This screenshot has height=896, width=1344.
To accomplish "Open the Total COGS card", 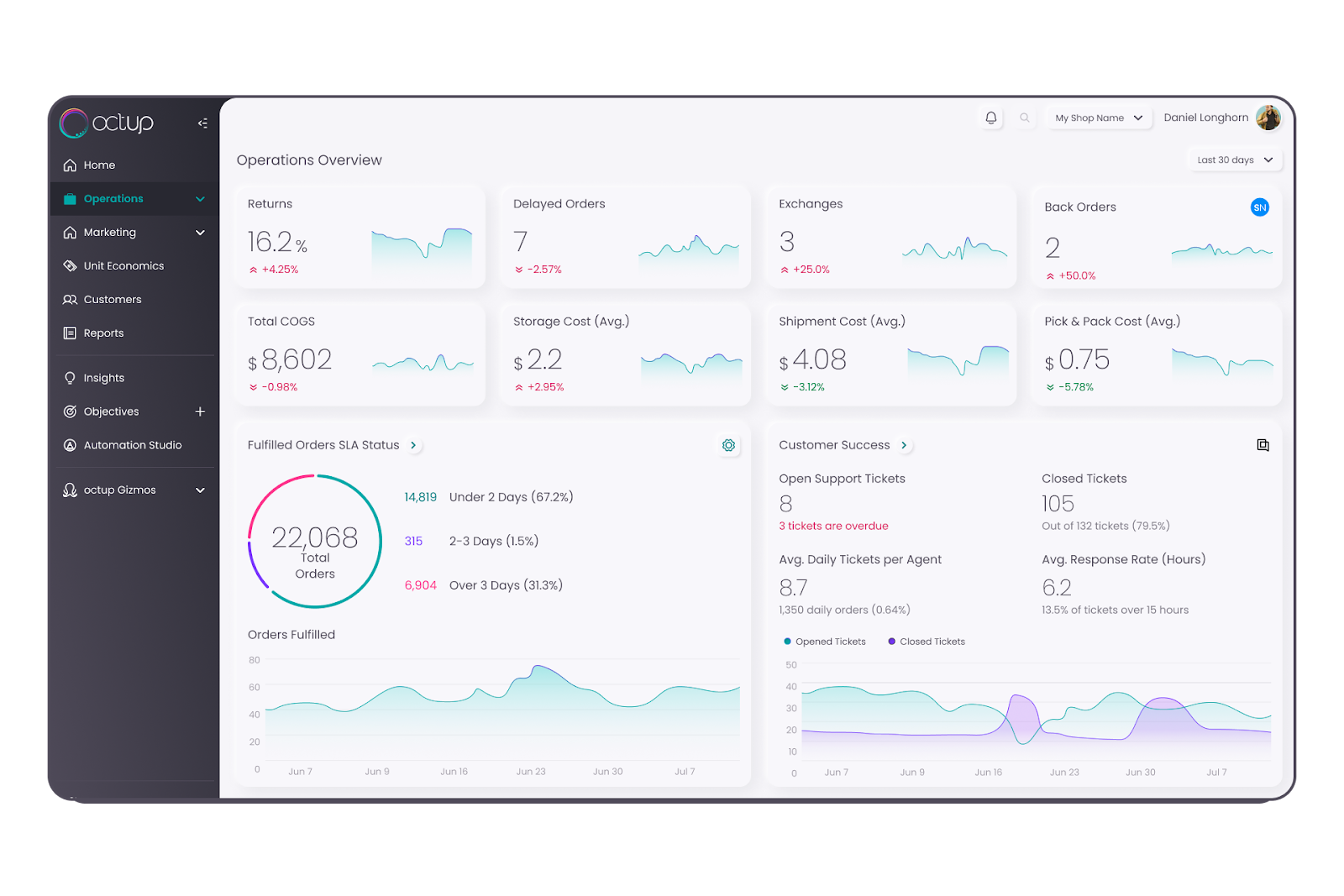I will (360, 354).
